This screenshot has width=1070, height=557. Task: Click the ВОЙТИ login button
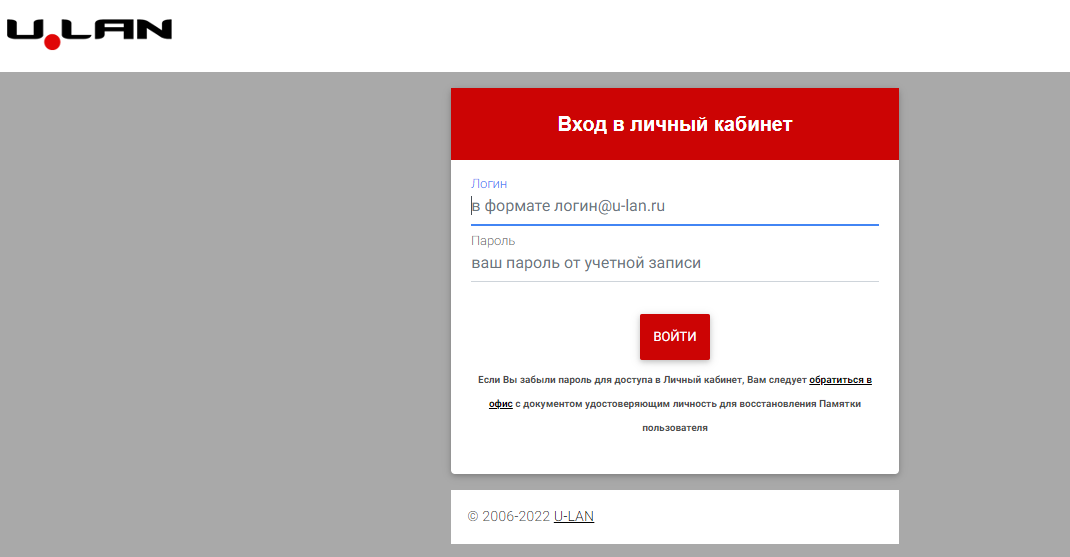point(674,337)
